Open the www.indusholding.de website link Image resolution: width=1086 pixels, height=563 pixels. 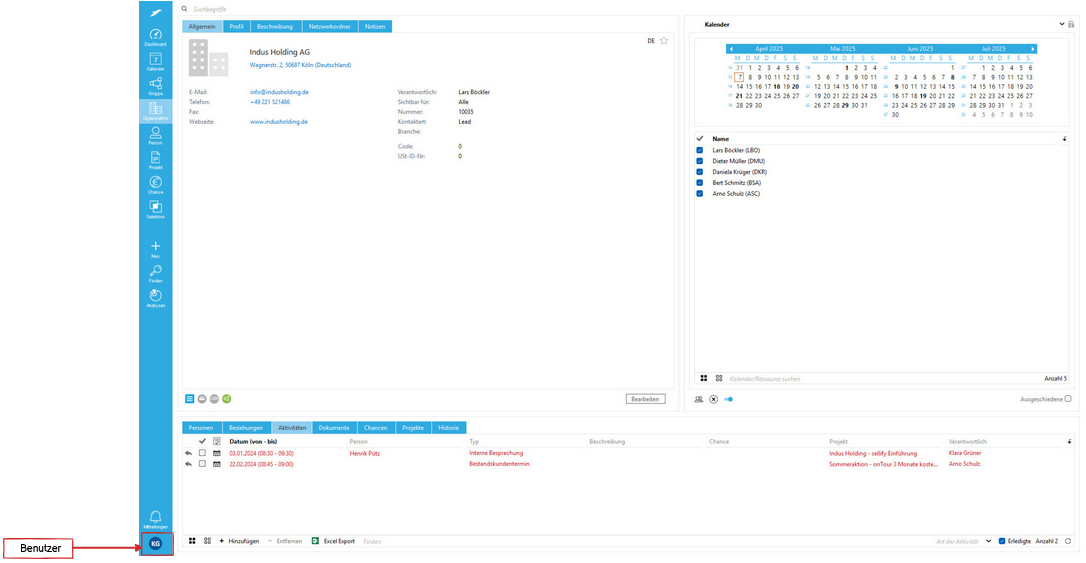278,121
